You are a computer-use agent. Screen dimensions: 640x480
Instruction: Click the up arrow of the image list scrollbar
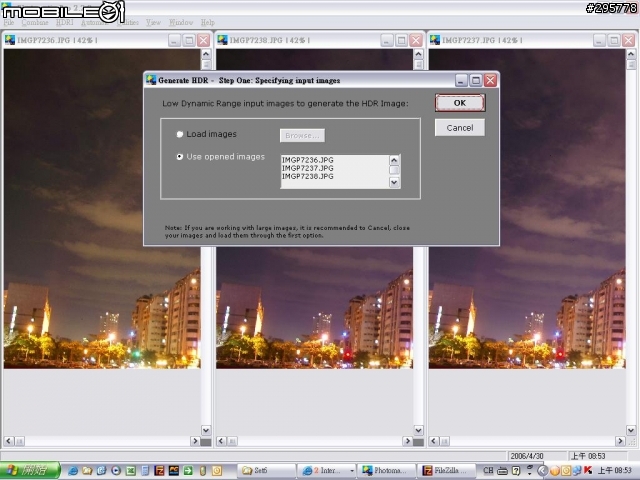pyautogui.click(x=394, y=160)
